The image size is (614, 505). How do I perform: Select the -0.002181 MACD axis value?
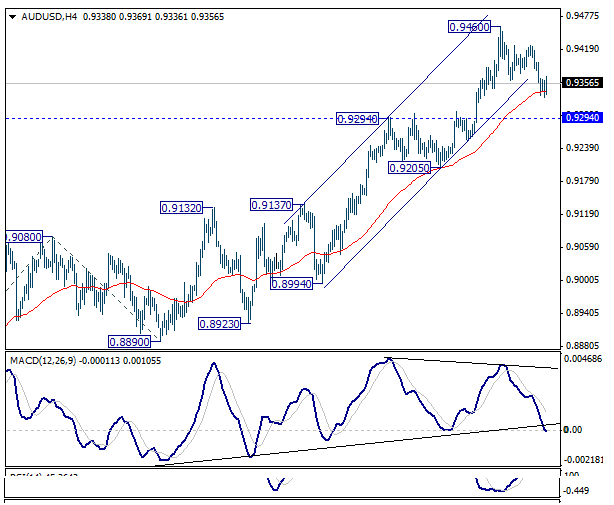584,460
